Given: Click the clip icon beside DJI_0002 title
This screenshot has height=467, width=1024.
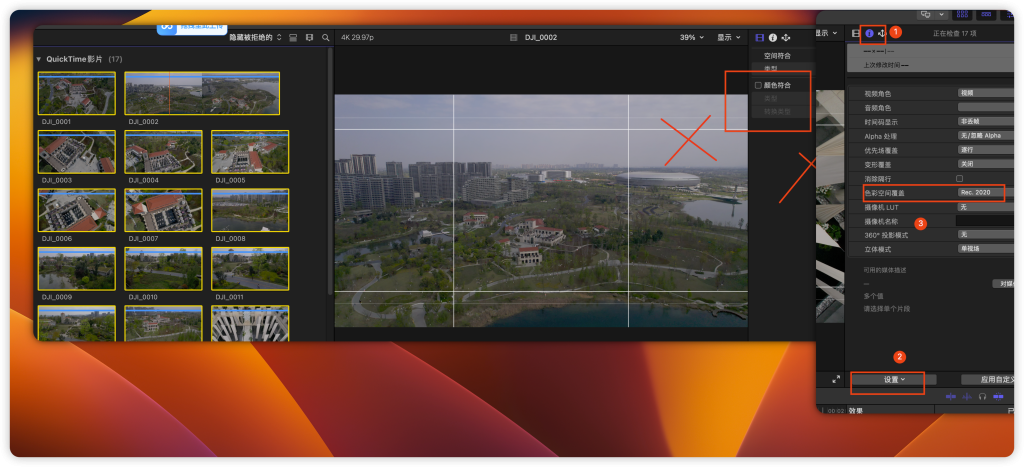Looking at the screenshot, I should pyautogui.click(x=514, y=38).
